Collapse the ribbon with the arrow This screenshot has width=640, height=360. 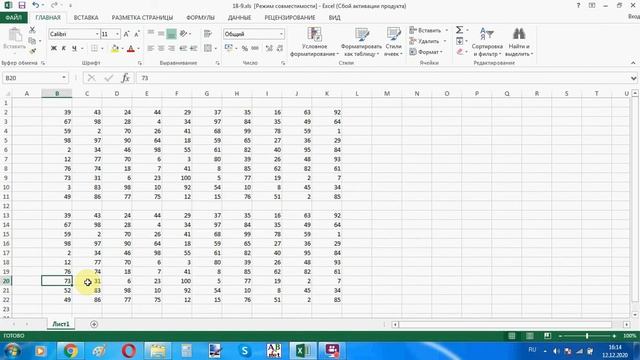click(633, 63)
